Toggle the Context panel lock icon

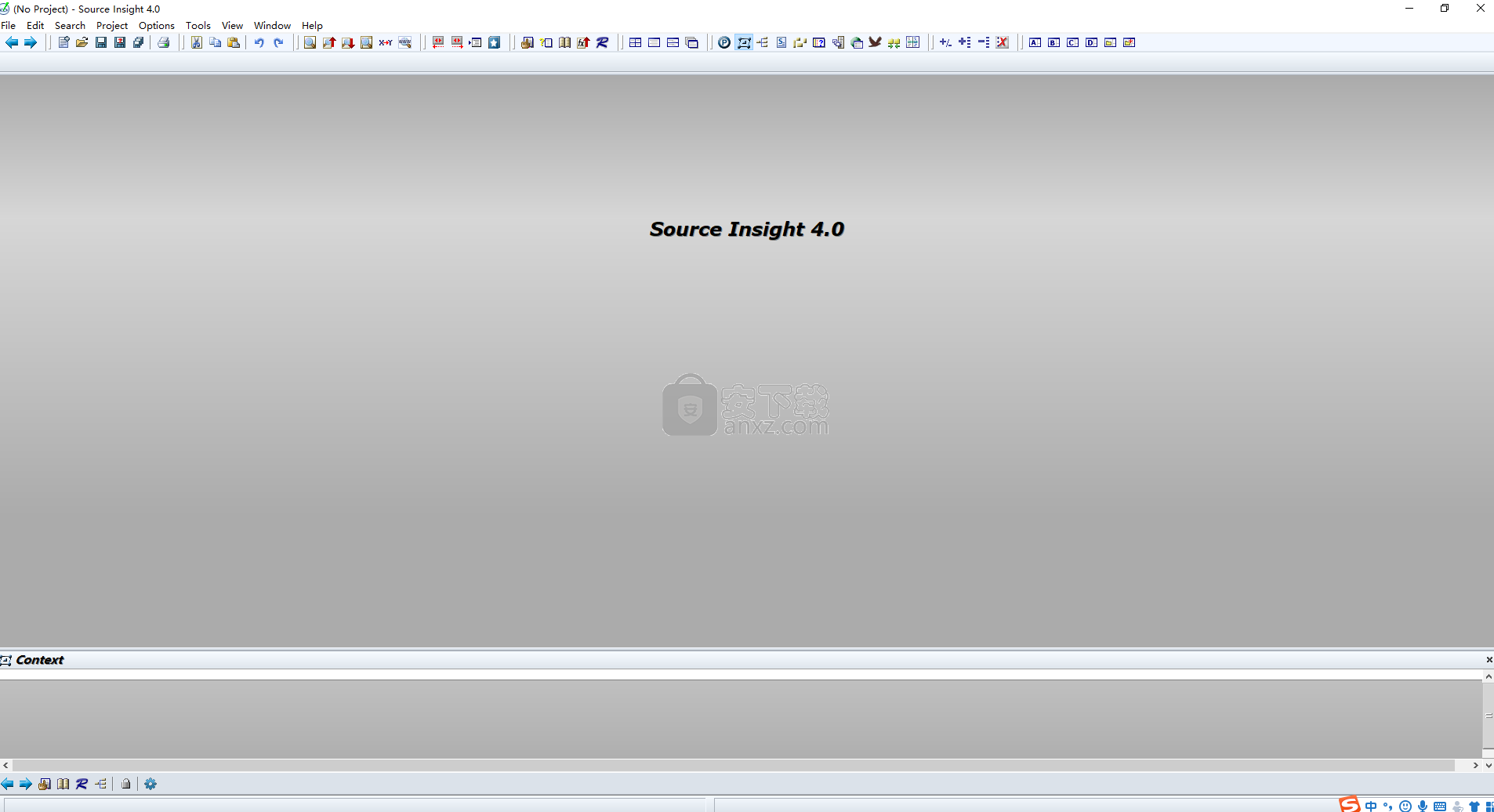coord(126,784)
